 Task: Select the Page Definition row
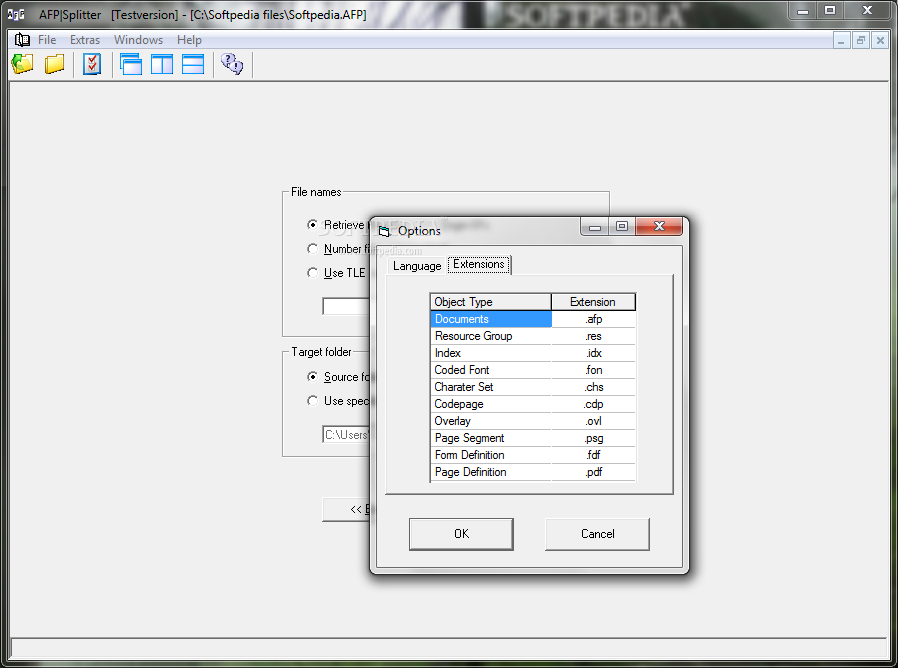[x=491, y=472]
